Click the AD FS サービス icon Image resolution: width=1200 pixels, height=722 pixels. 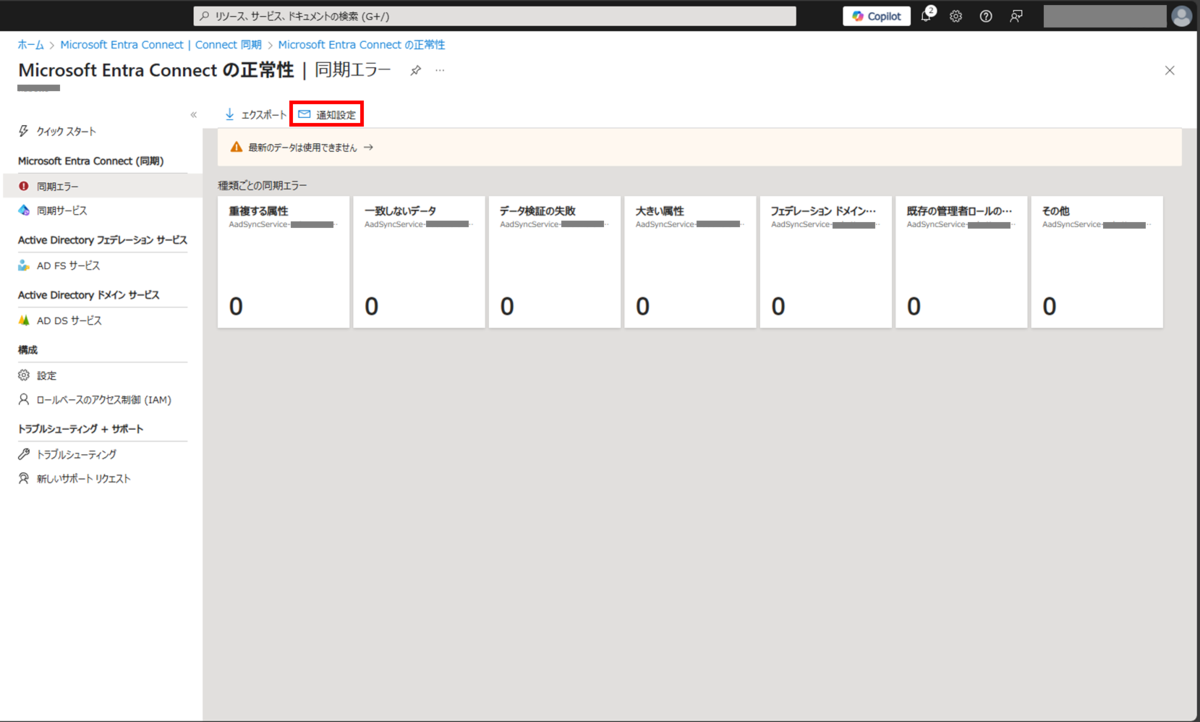pos(24,266)
